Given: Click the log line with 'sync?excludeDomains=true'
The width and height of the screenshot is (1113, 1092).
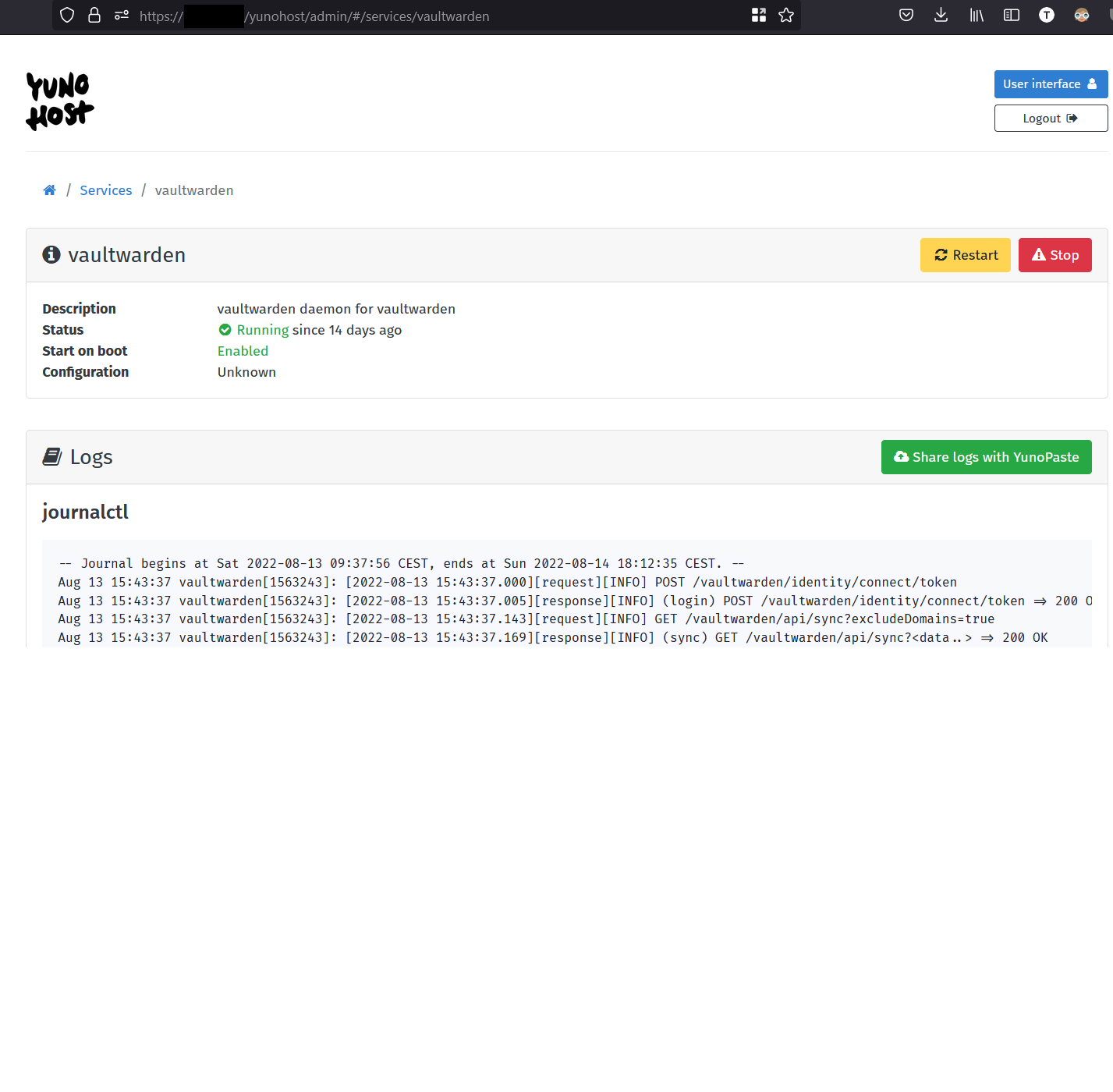Looking at the screenshot, I should click(x=526, y=619).
